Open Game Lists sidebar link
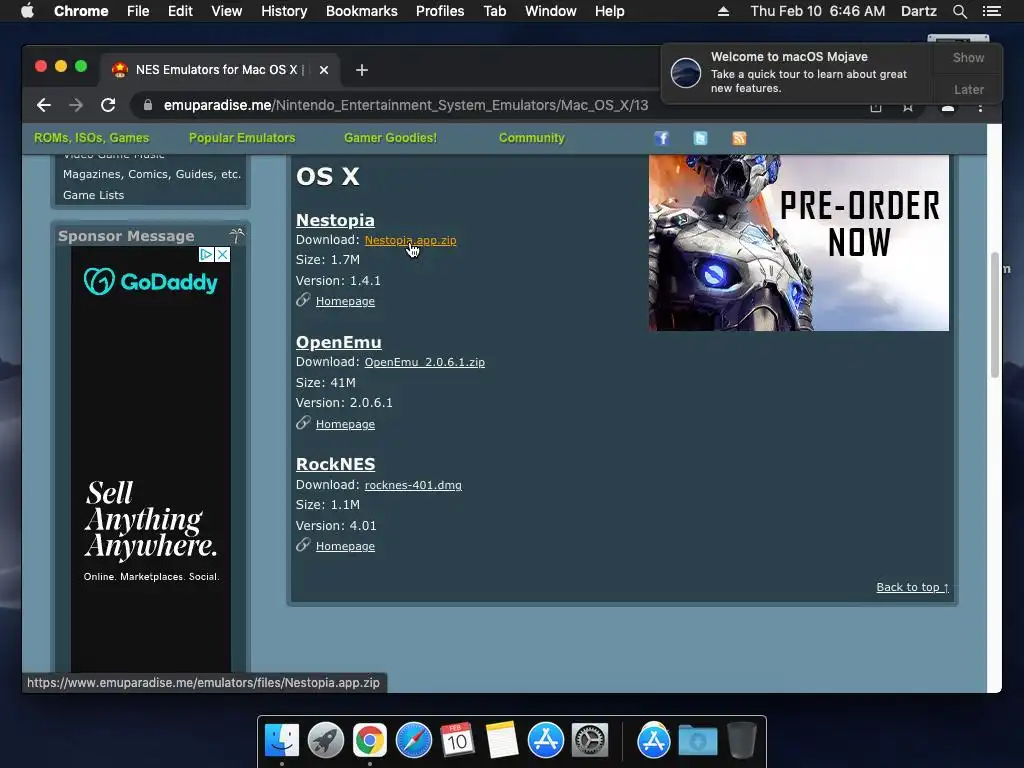The image size is (1024, 768). (93, 195)
